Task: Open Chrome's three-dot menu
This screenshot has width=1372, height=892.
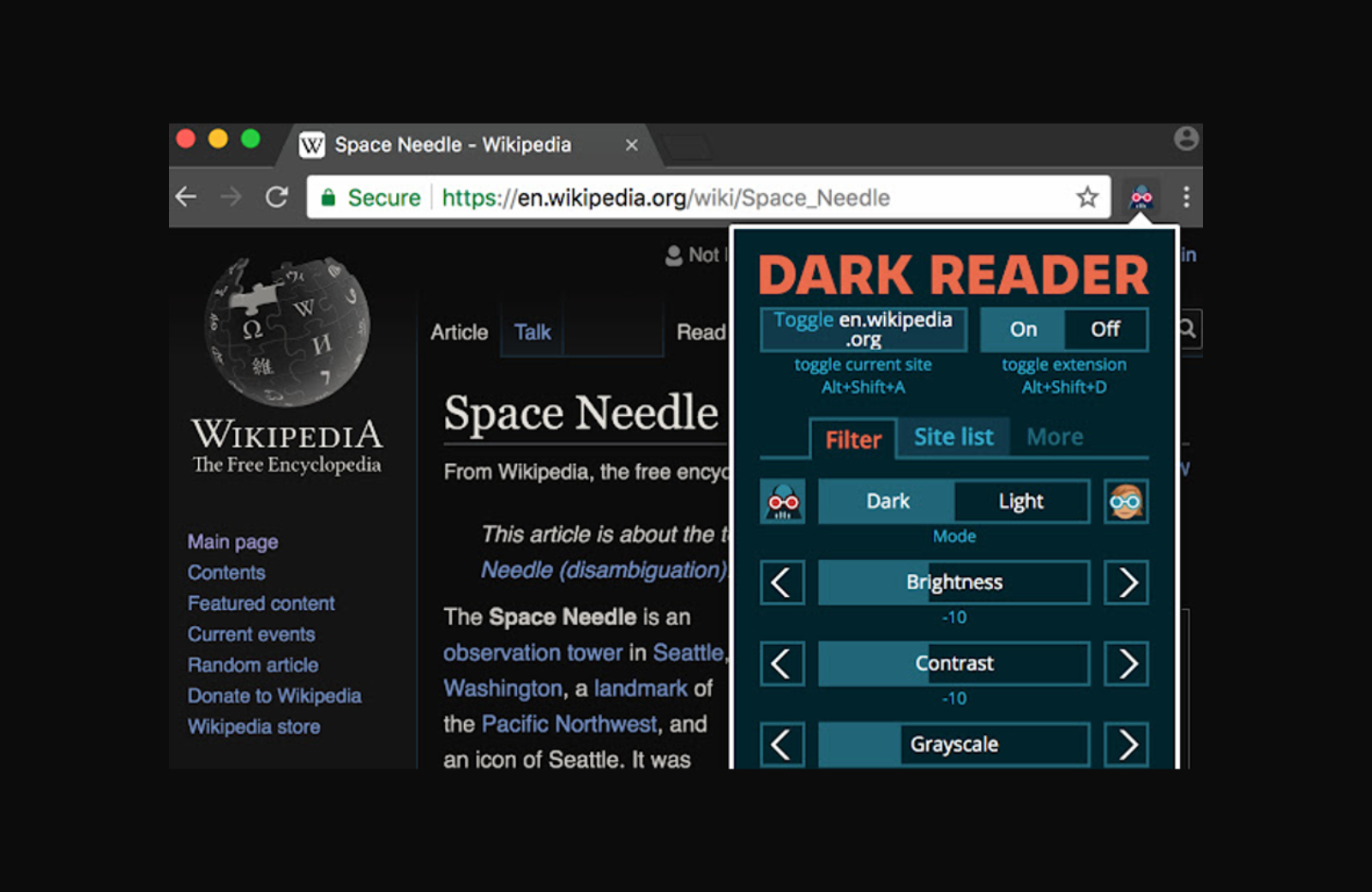Action: point(1186,197)
